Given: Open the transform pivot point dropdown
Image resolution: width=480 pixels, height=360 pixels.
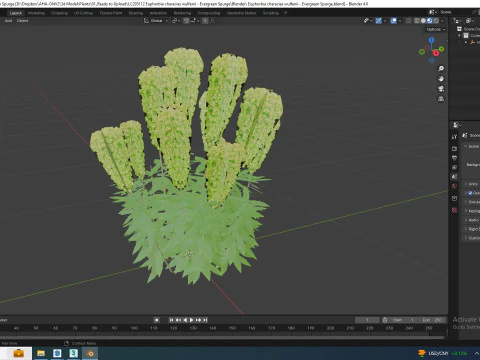Looking at the screenshot, I should tap(175, 21).
